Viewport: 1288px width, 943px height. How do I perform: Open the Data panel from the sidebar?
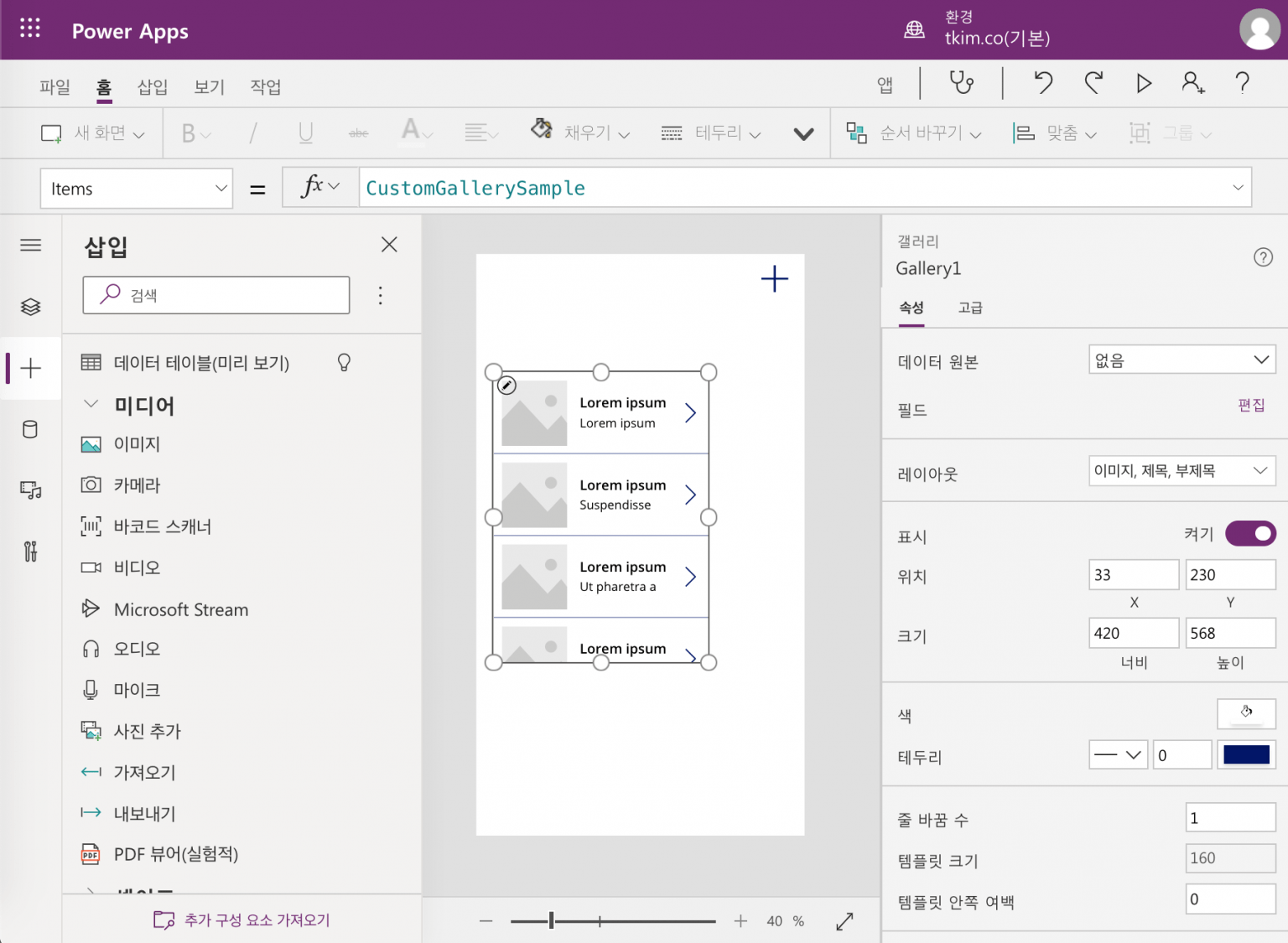[x=31, y=429]
